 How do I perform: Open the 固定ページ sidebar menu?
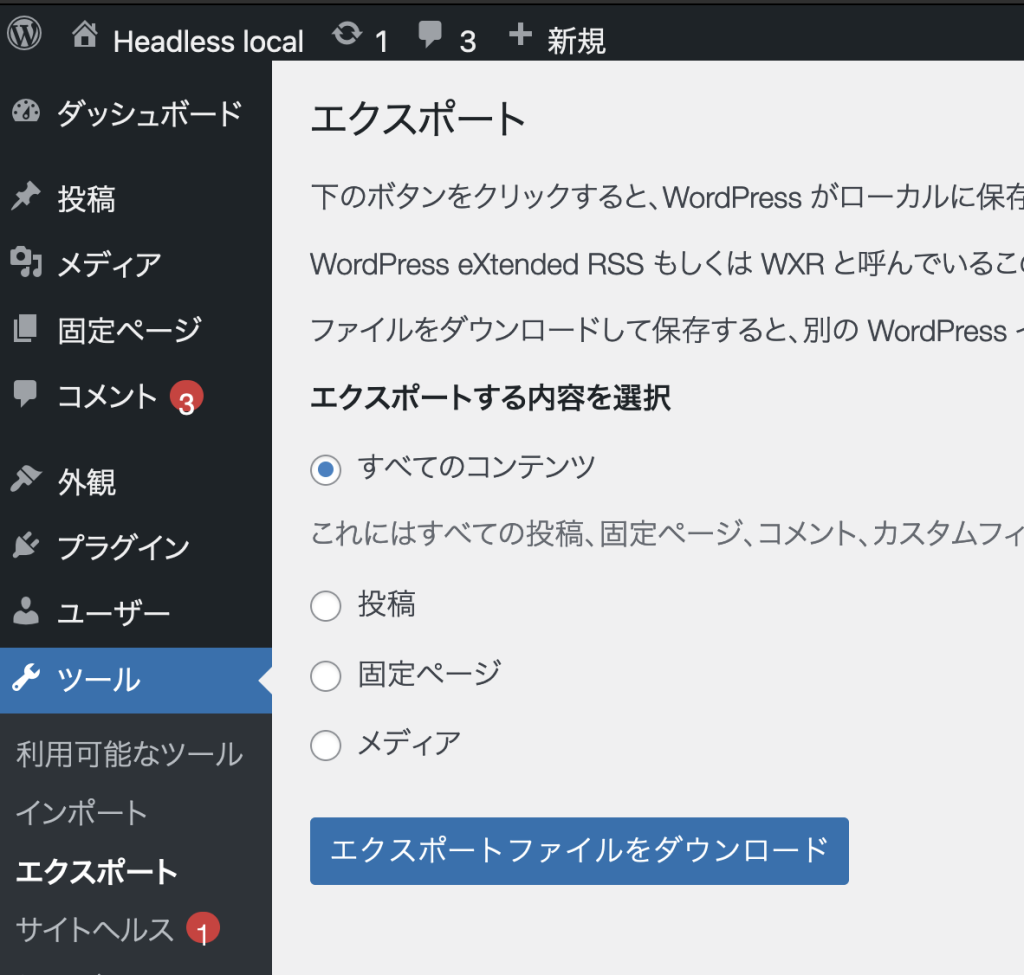point(136,330)
